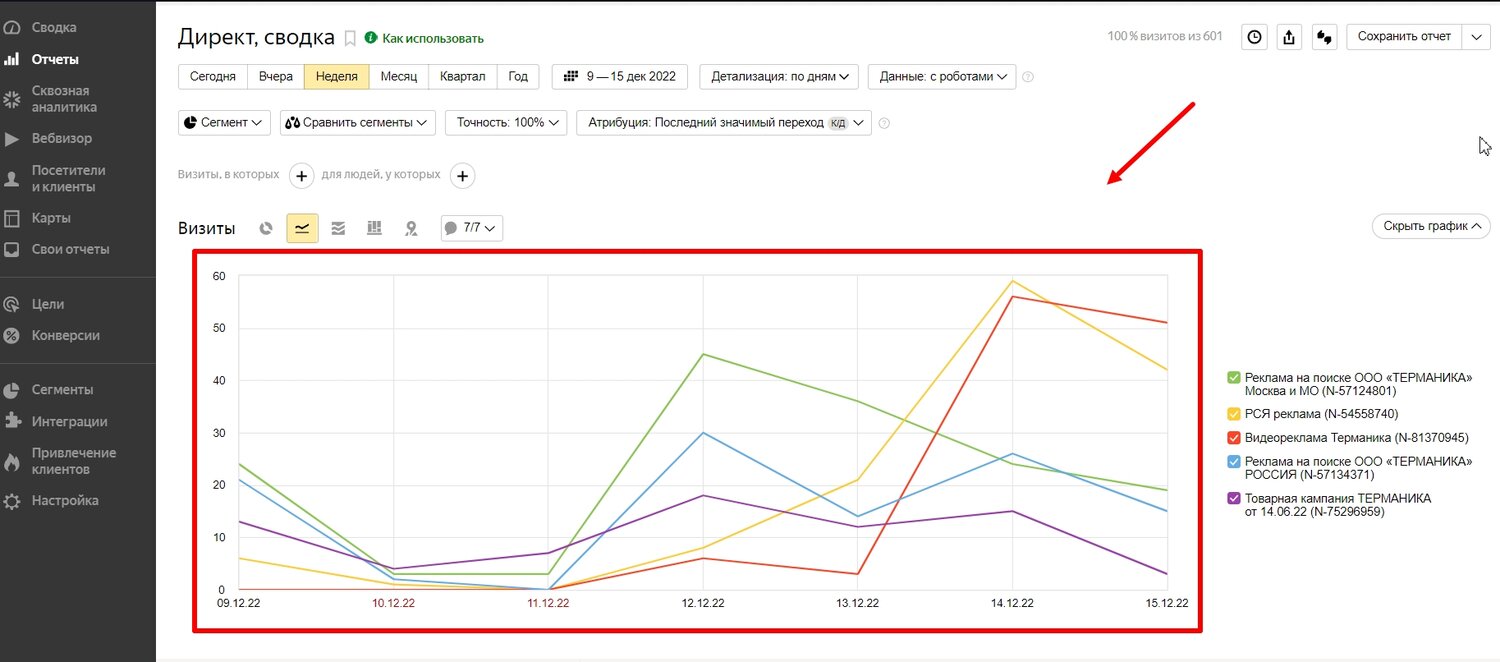Expand the Сохранить отчет arrow menu
Viewport: 1500px width, 662px height.
pos(1477,37)
